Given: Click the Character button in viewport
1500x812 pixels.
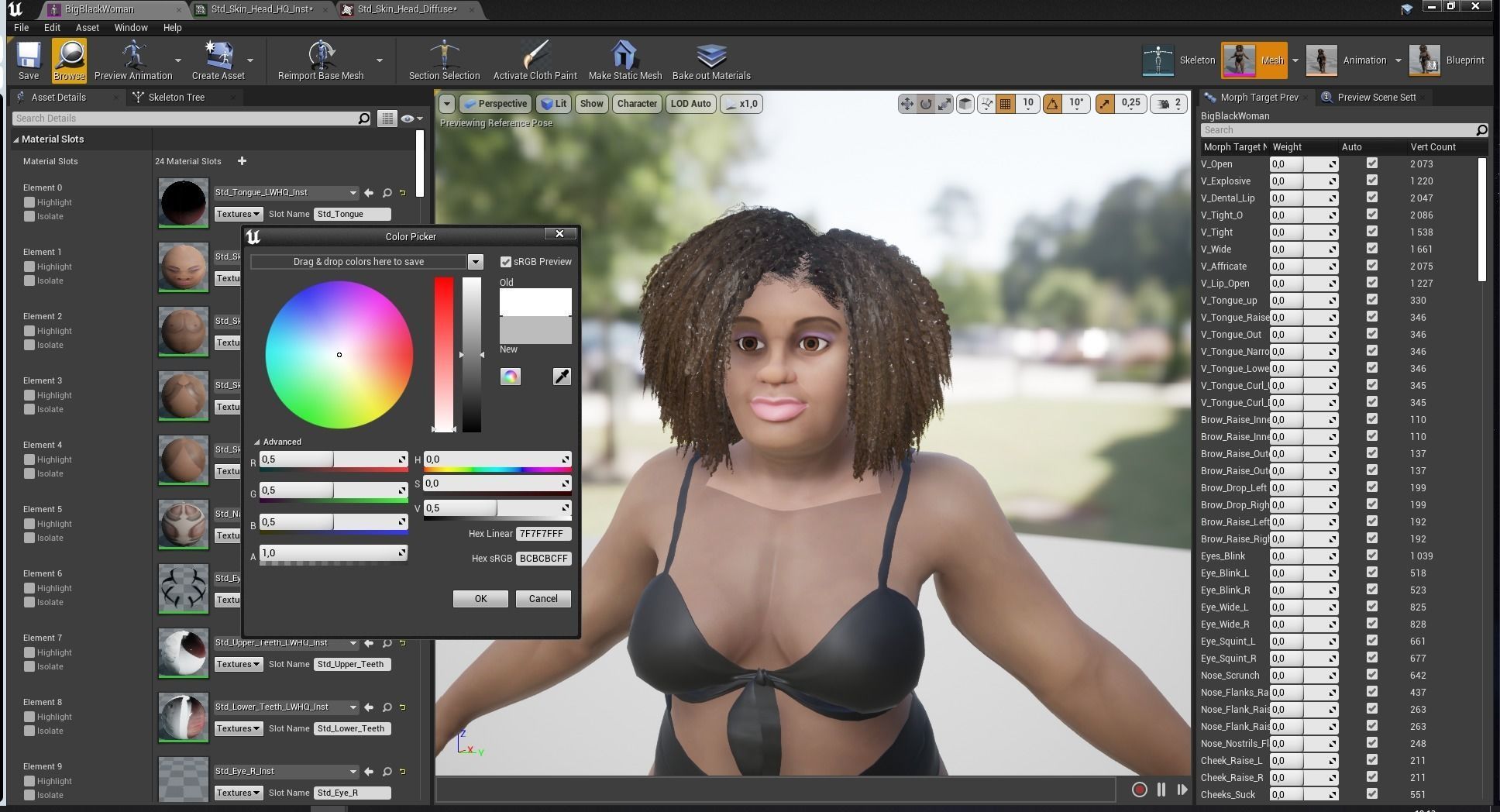Looking at the screenshot, I should (637, 104).
